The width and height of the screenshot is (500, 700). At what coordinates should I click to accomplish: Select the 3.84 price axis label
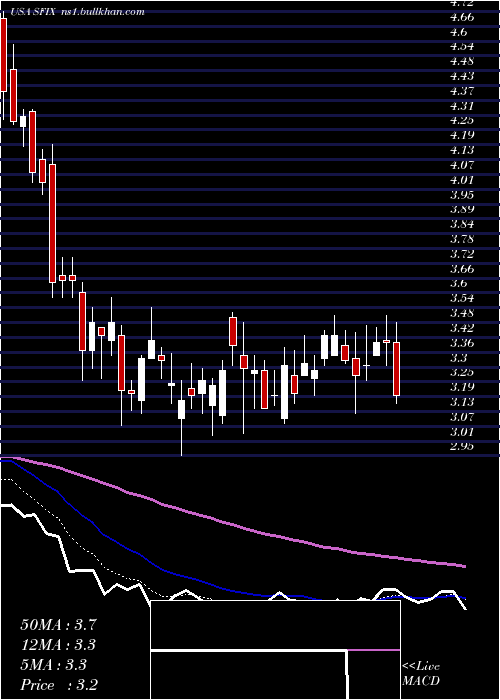(461, 224)
